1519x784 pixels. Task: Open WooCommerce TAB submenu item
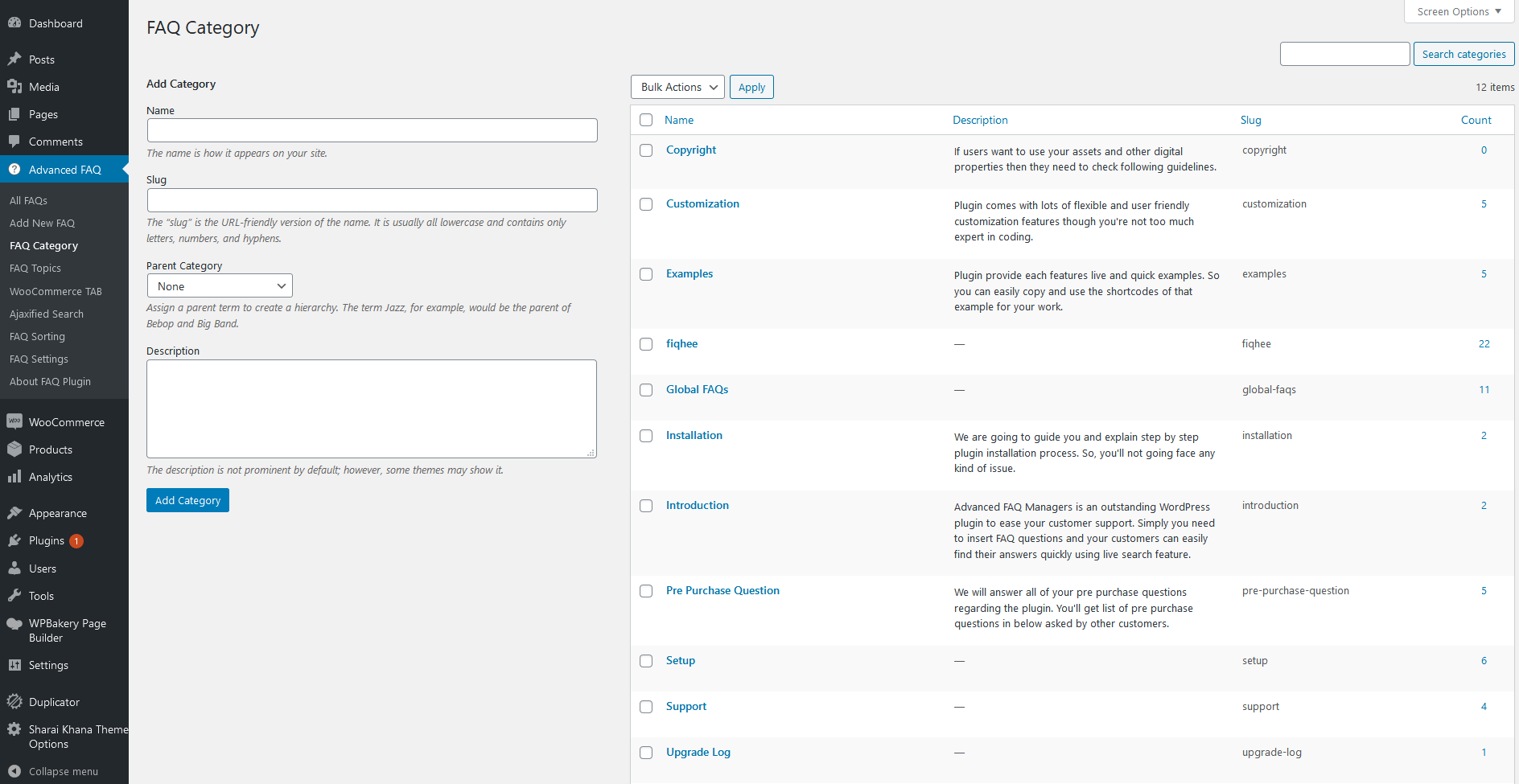click(56, 291)
